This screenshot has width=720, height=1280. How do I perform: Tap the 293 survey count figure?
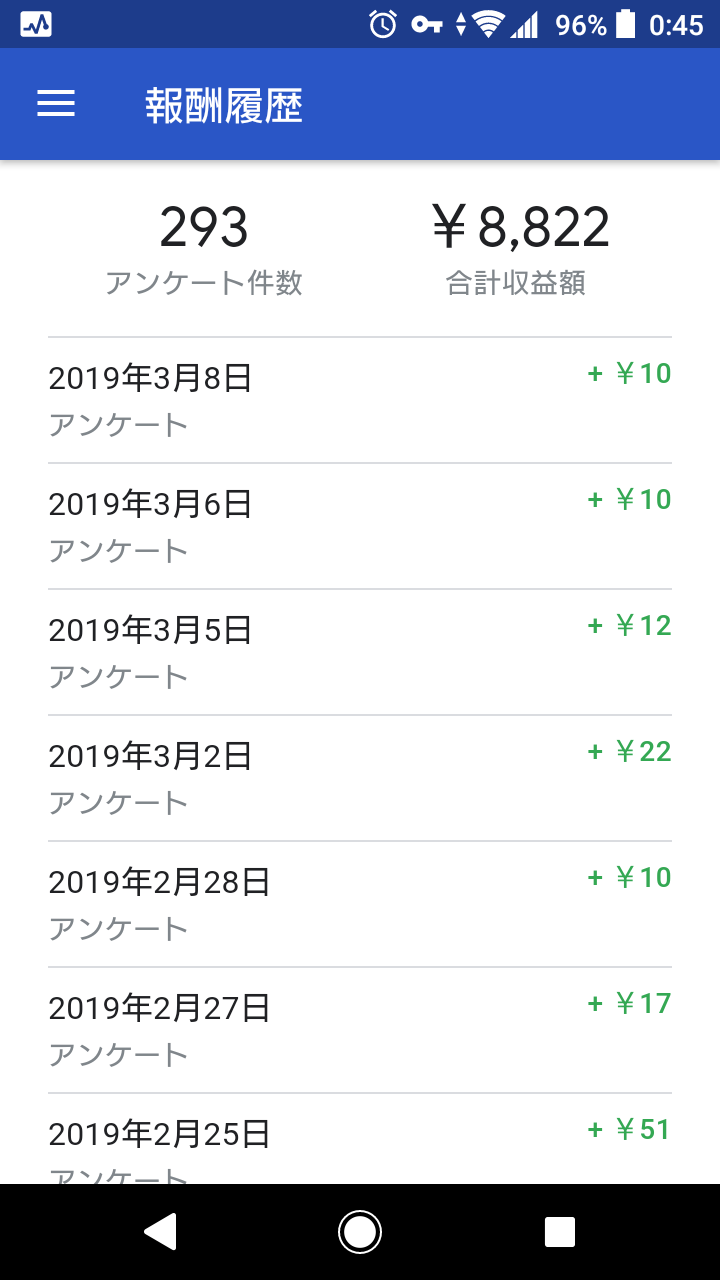(x=204, y=228)
